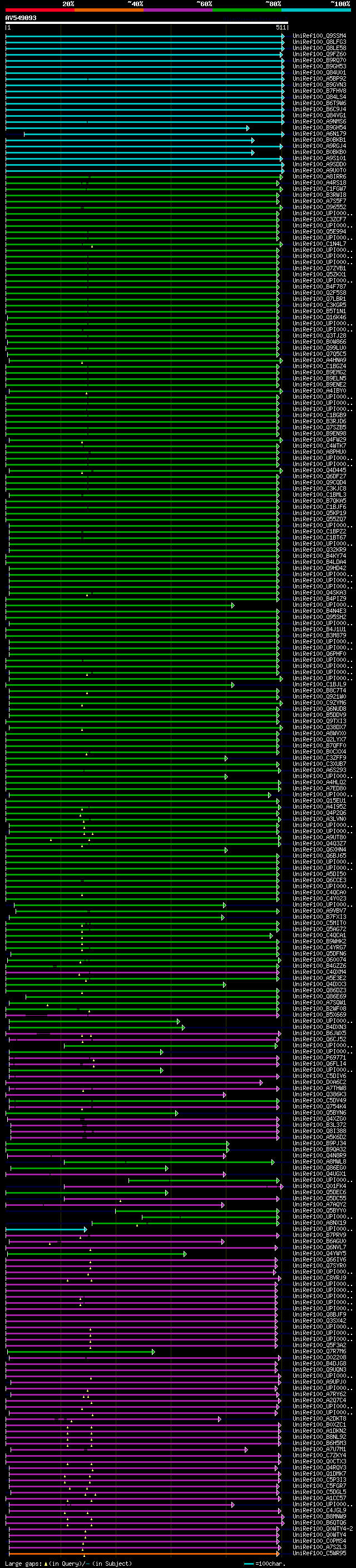This screenshot has width=356, height=1568.
Task: Open hit UniRef100_Q0WTY4-2
Action: point(323,1529)
